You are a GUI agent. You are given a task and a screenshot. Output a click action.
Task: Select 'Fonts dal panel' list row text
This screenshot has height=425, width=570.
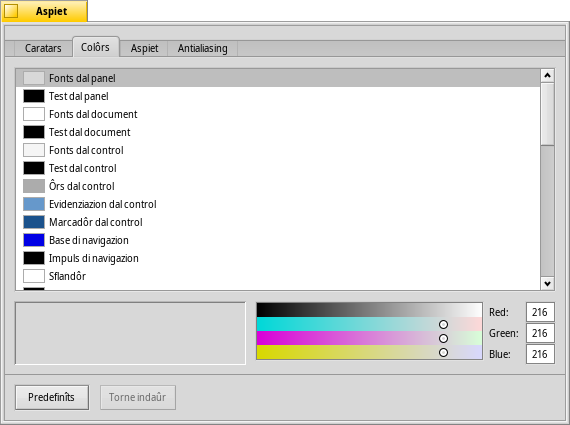click(x=82, y=78)
